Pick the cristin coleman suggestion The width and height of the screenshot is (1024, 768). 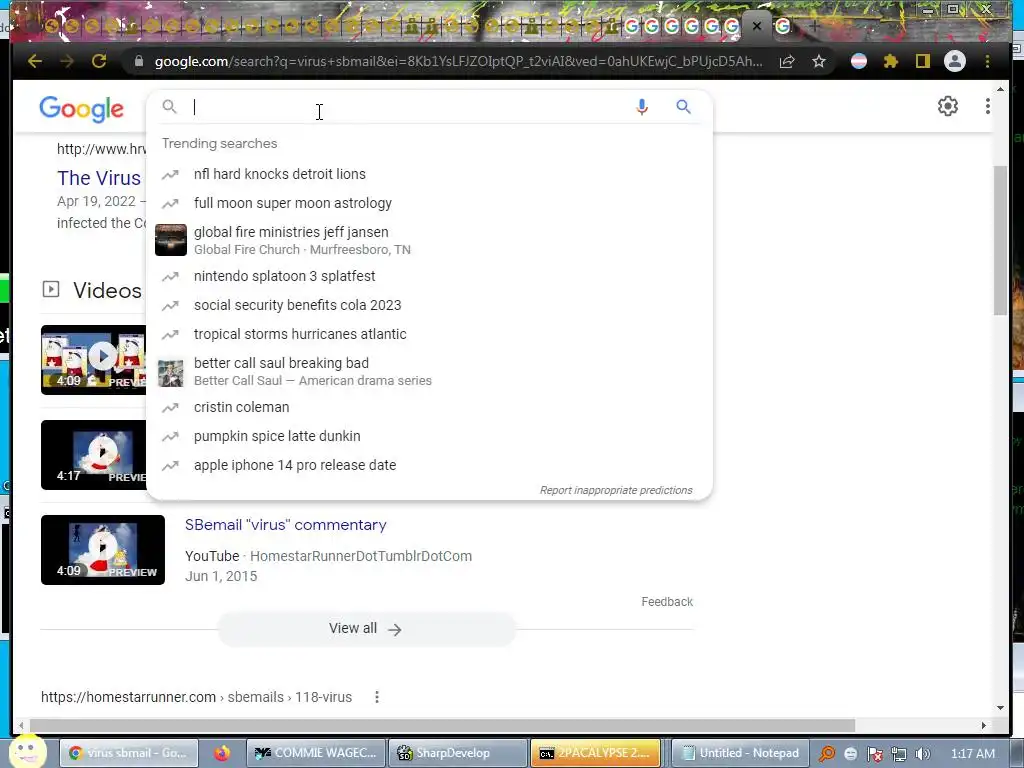241,408
